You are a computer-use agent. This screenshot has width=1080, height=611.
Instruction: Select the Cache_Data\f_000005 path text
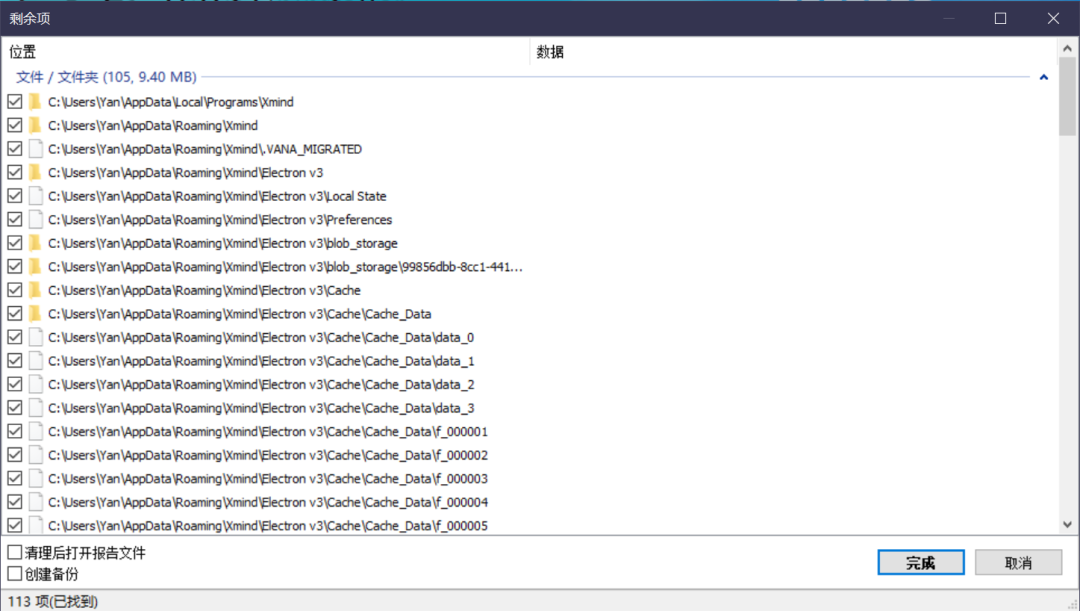point(268,526)
